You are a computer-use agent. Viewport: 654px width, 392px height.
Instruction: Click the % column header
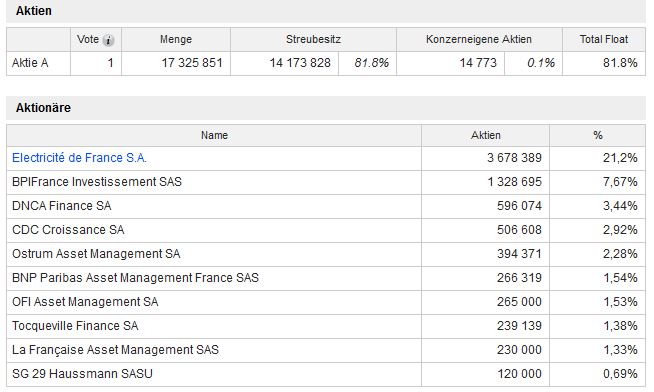click(597, 136)
